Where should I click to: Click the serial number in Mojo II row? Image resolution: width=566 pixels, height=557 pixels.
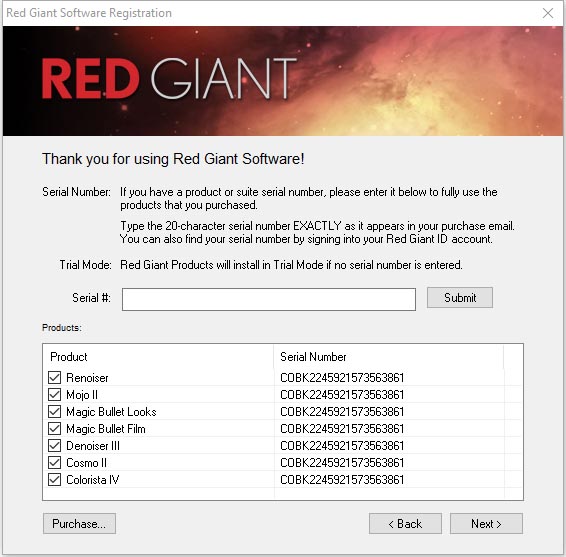(342, 395)
